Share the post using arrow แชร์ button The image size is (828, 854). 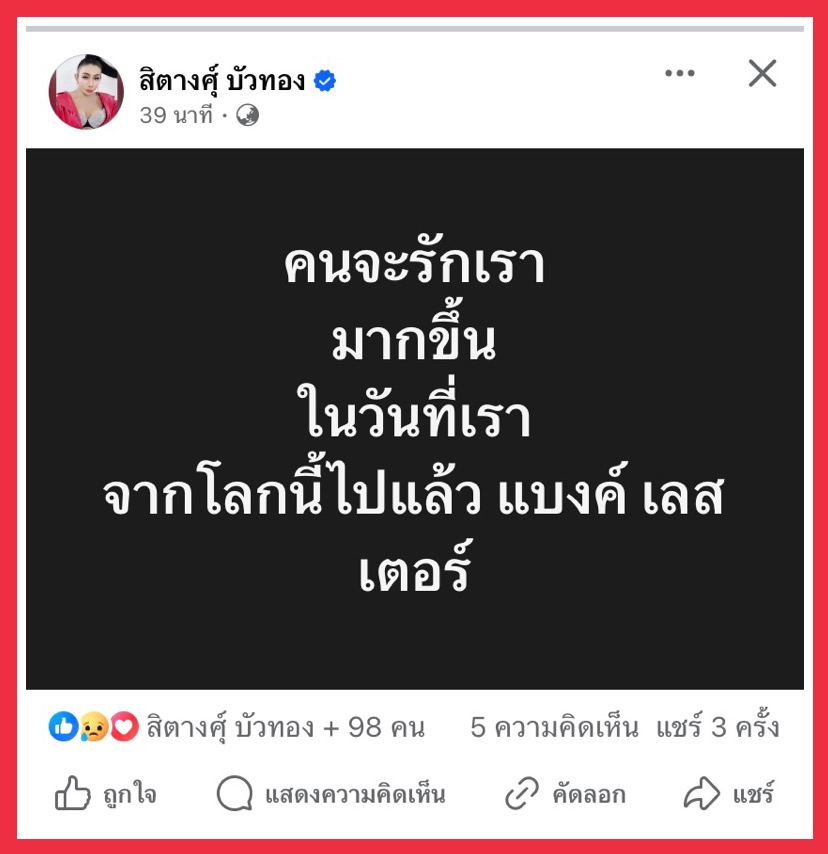click(x=729, y=793)
